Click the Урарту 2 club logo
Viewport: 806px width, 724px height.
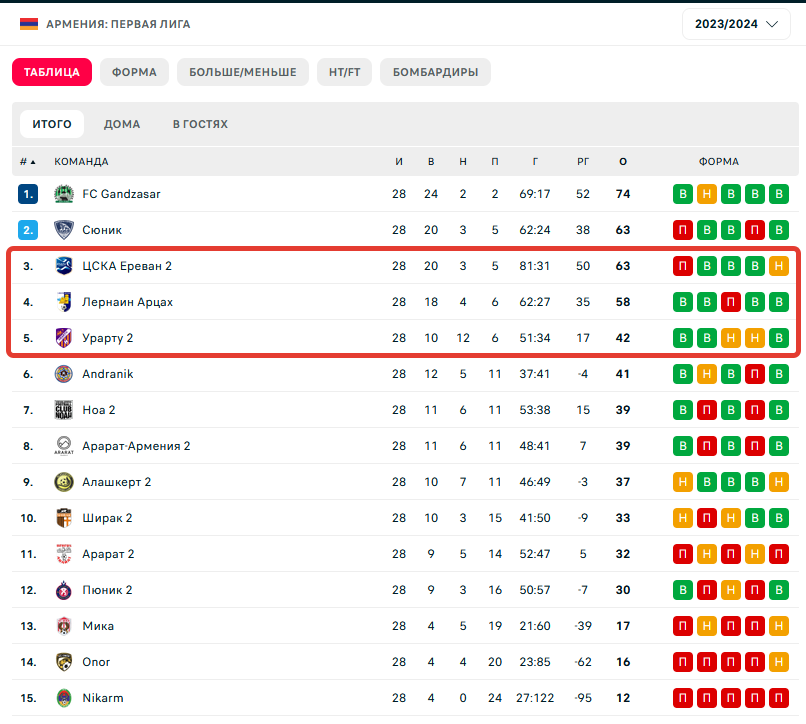(64, 338)
